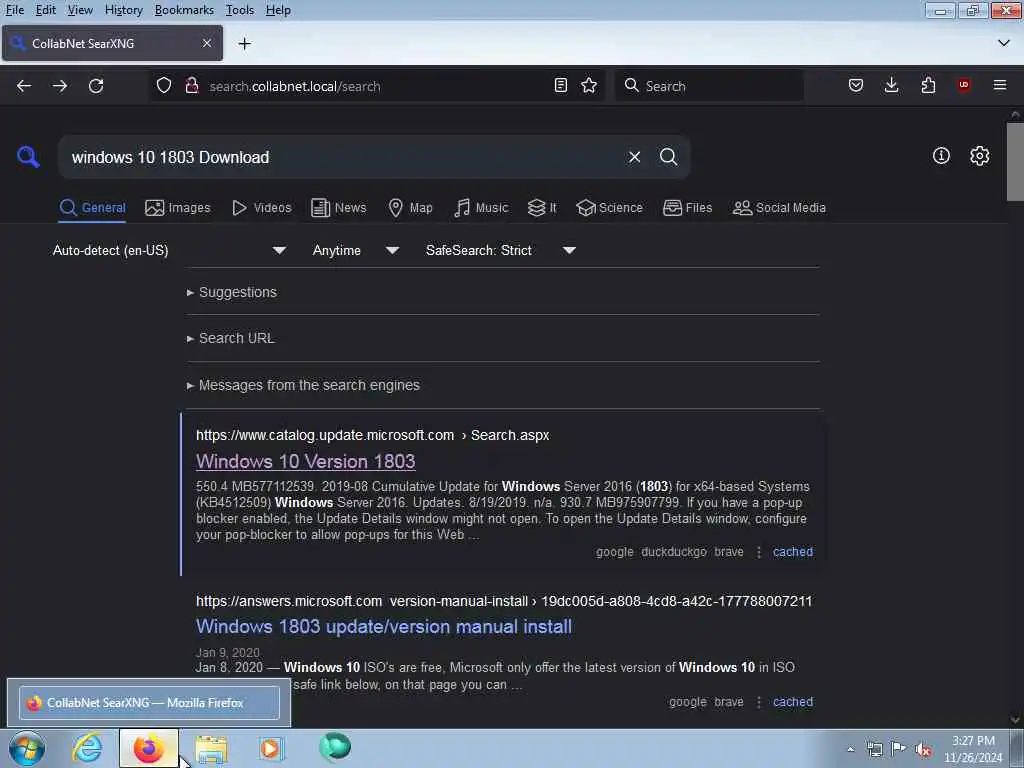The width and height of the screenshot is (1024, 768).
Task: Open site security lock icon
Action: [191, 86]
